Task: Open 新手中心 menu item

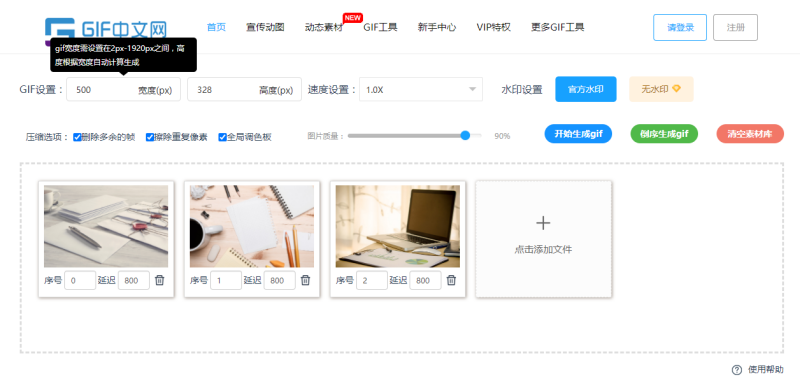Action: [x=437, y=28]
